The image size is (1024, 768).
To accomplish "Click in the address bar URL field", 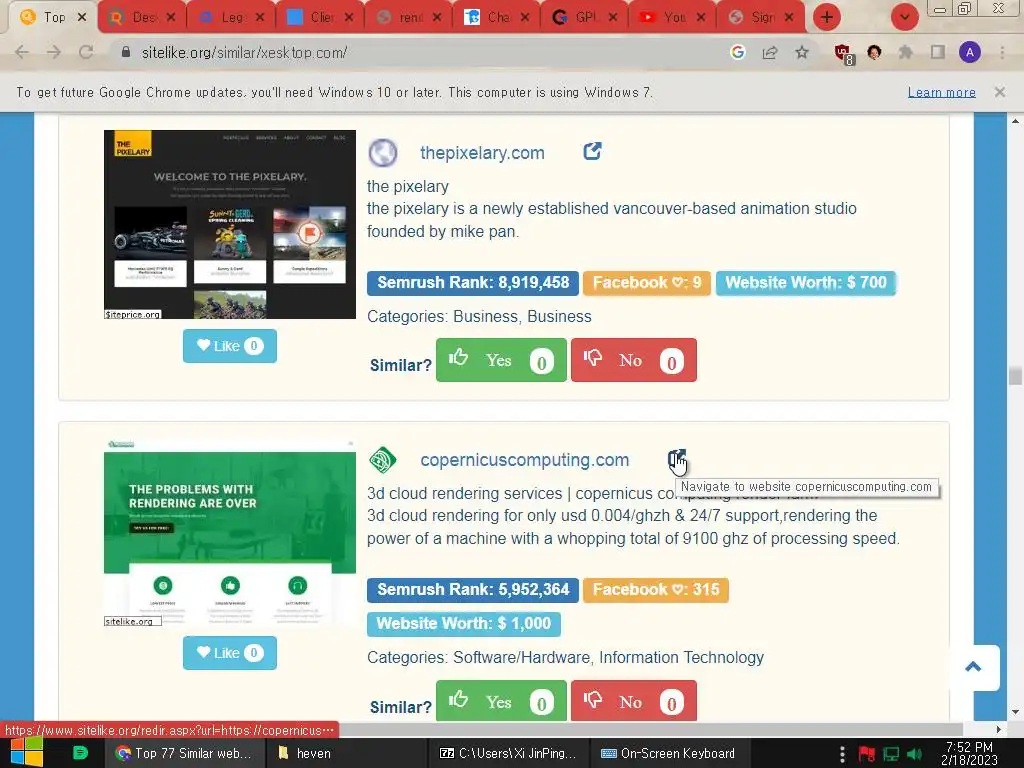I will click(418, 52).
